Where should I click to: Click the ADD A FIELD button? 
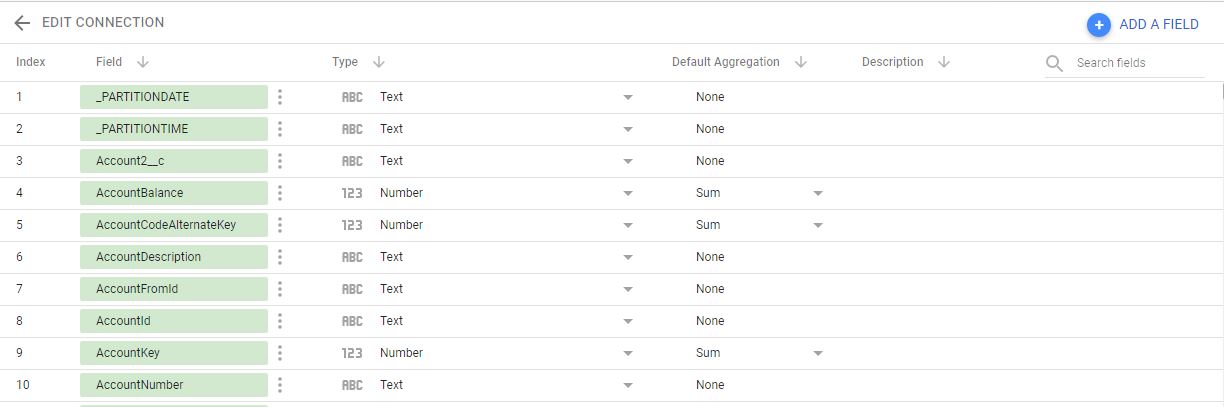click(x=1143, y=25)
